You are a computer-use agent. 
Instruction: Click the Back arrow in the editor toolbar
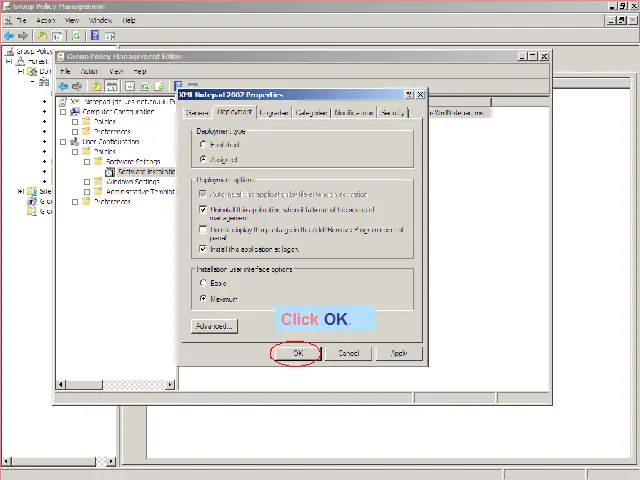click(63, 87)
